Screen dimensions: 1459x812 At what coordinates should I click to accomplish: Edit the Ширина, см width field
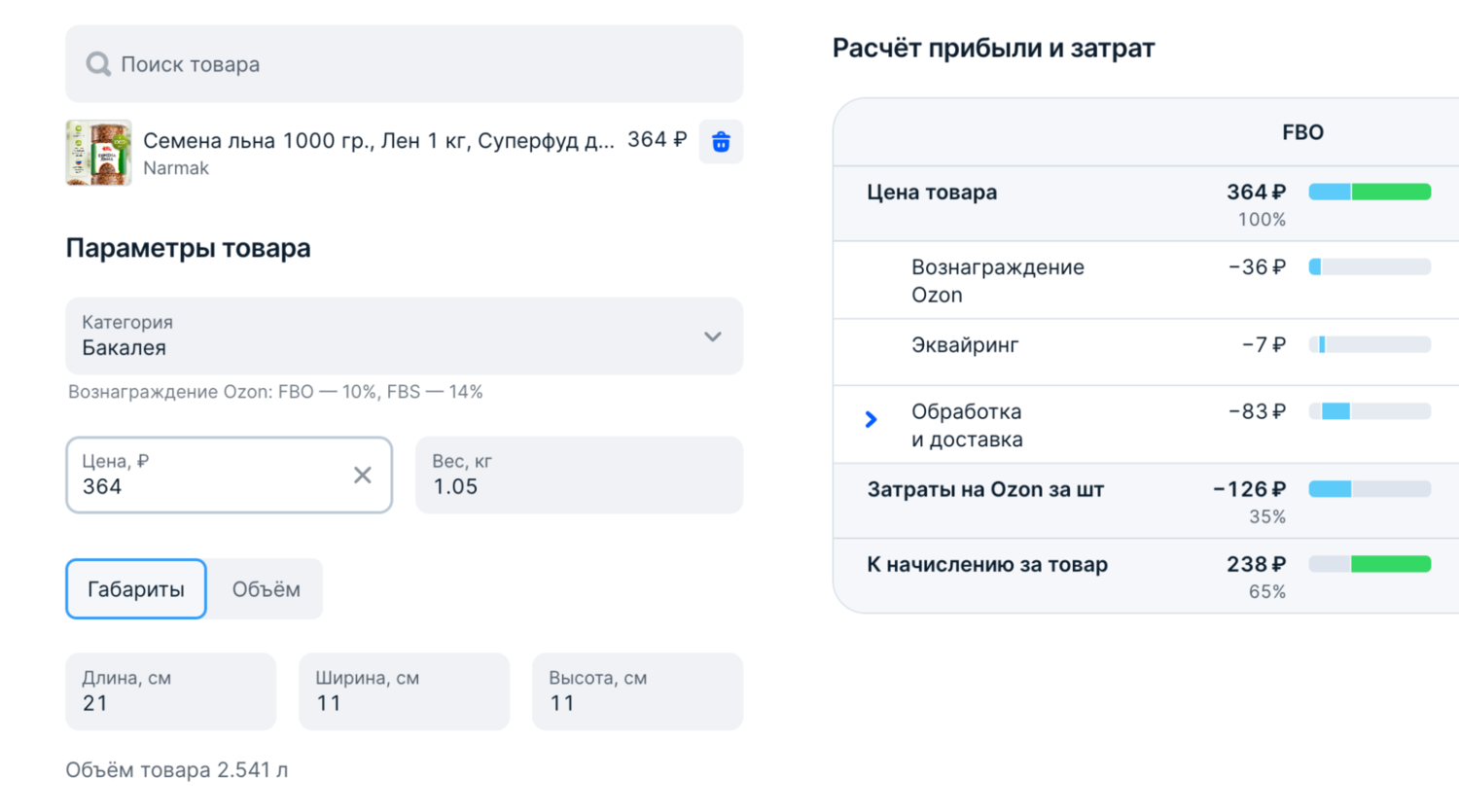(404, 691)
